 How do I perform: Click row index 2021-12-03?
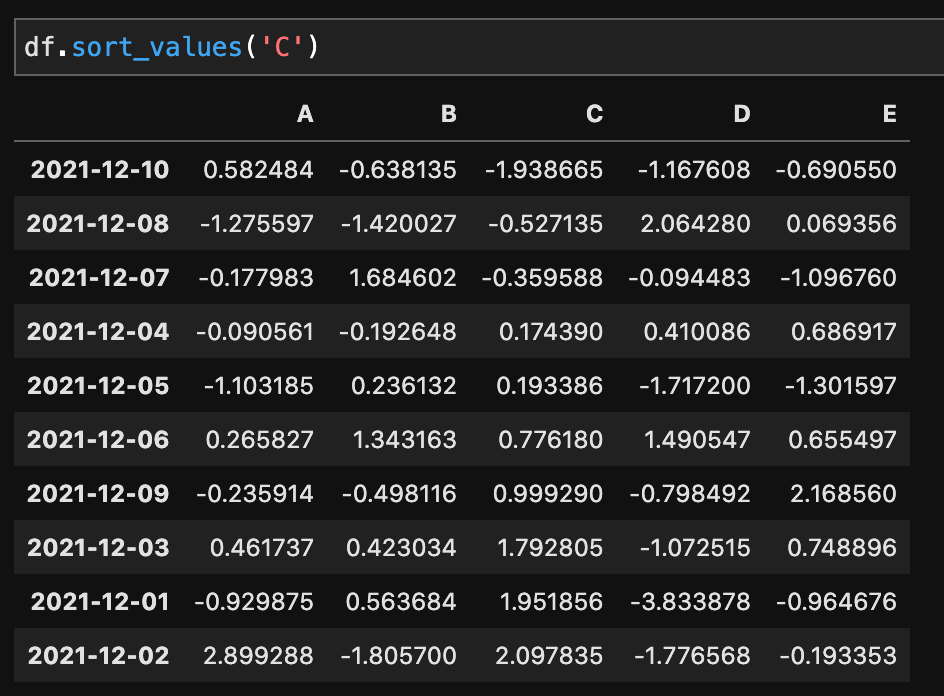click(x=98, y=548)
